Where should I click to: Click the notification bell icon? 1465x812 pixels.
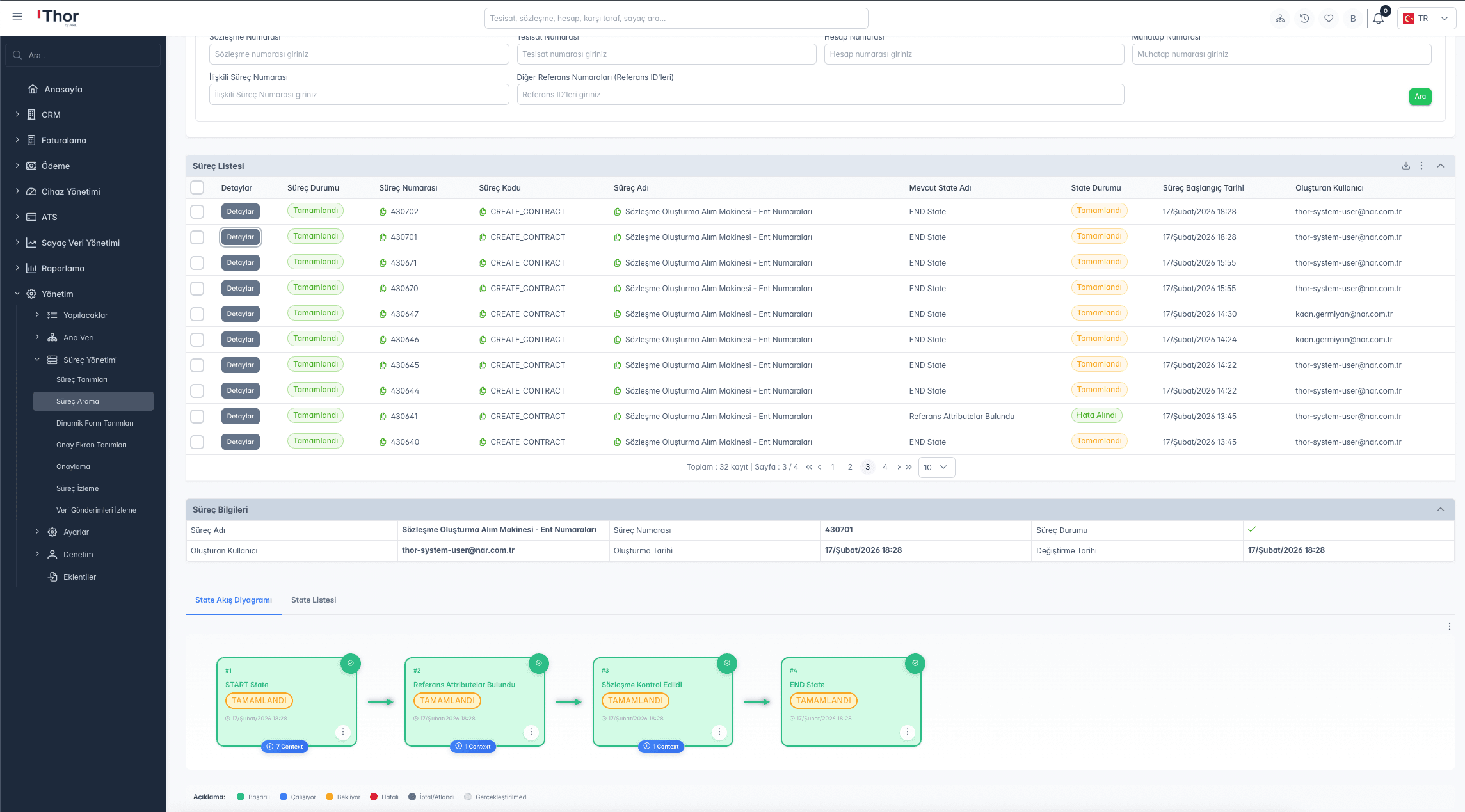[1378, 19]
